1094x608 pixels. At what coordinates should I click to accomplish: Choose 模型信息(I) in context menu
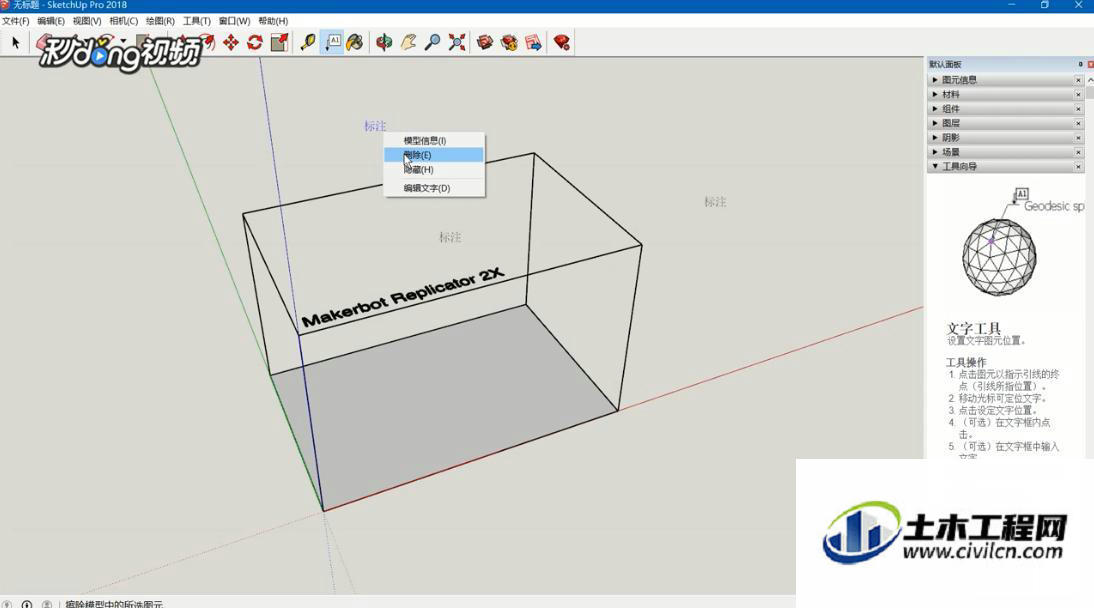434,140
